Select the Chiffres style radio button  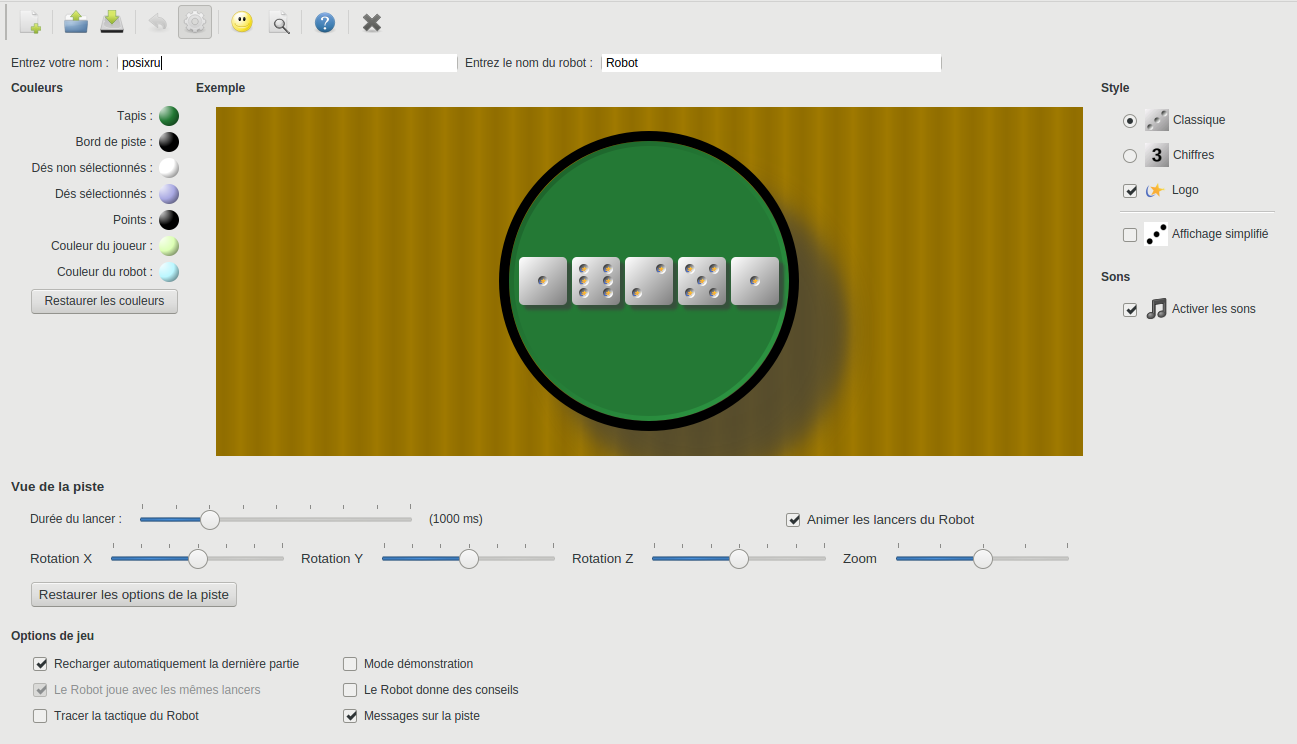1130,155
